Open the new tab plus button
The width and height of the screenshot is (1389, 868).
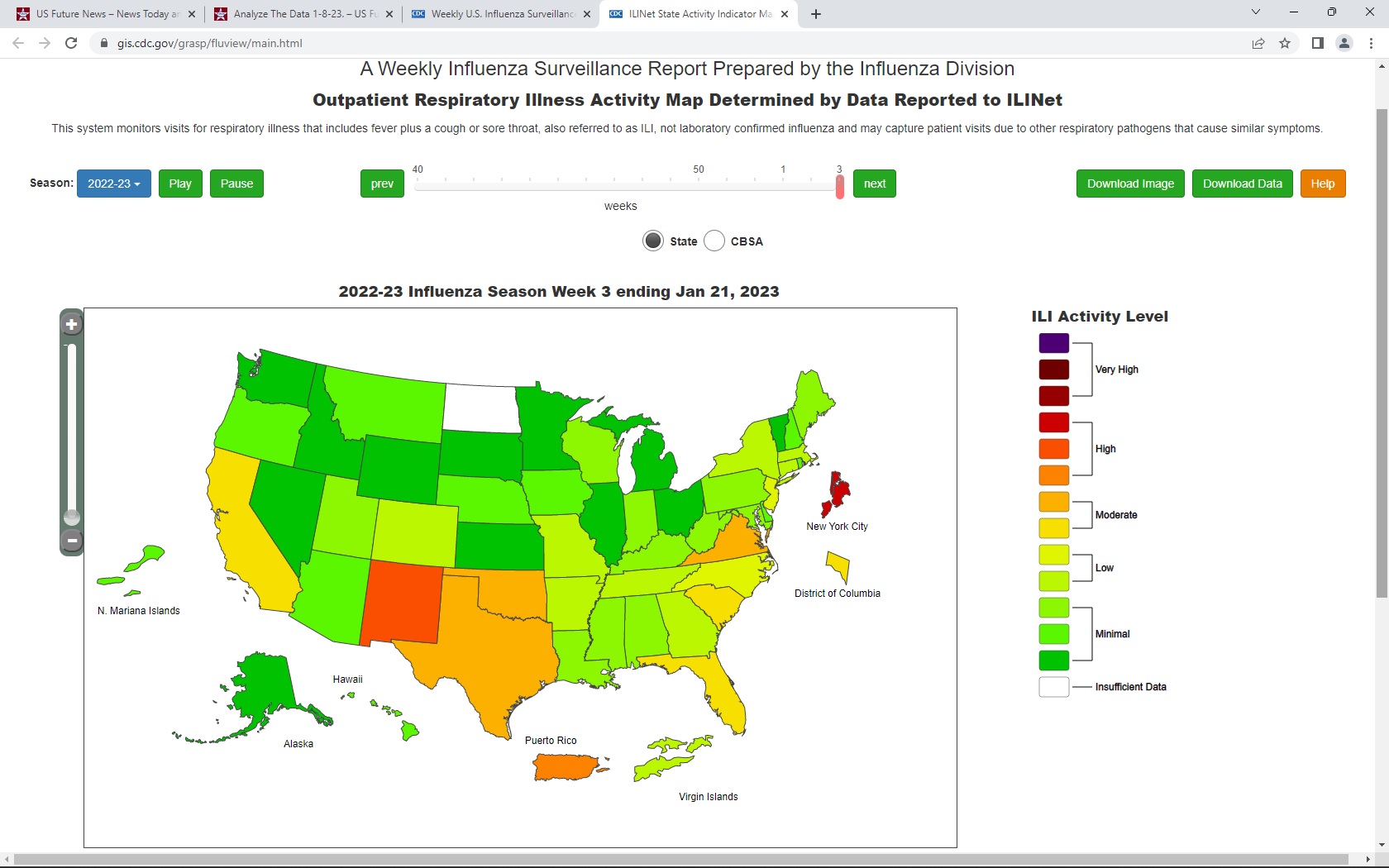click(816, 14)
